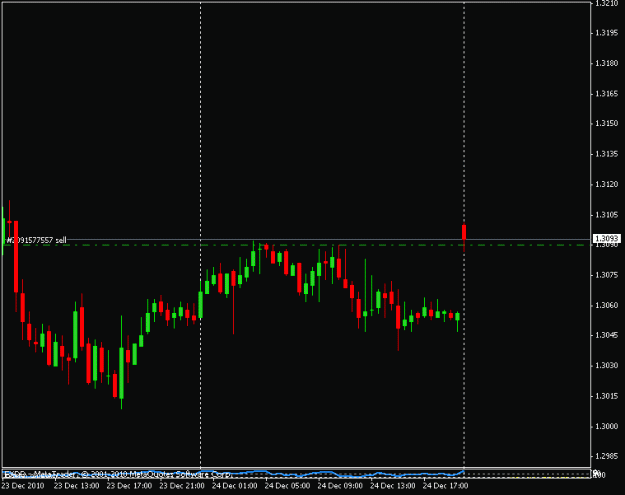Click the 1.3015 price axis label

(607, 396)
